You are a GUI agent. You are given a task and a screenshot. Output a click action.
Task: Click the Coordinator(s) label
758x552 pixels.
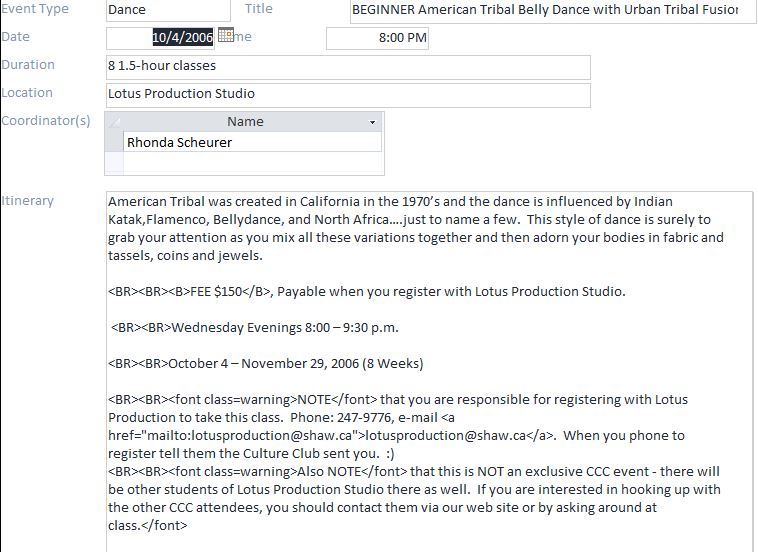click(46, 121)
